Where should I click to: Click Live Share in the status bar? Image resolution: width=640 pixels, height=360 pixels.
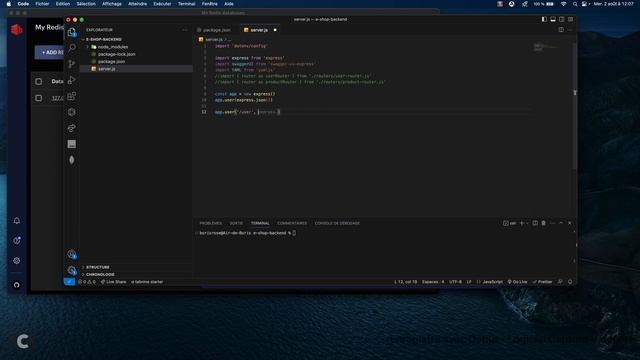click(113, 282)
